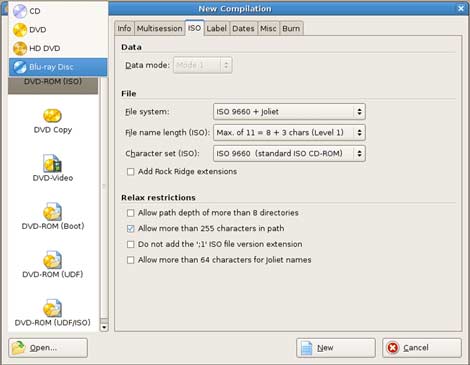
Task: Select the CD disc type icon
Action: tap(20, 11)
